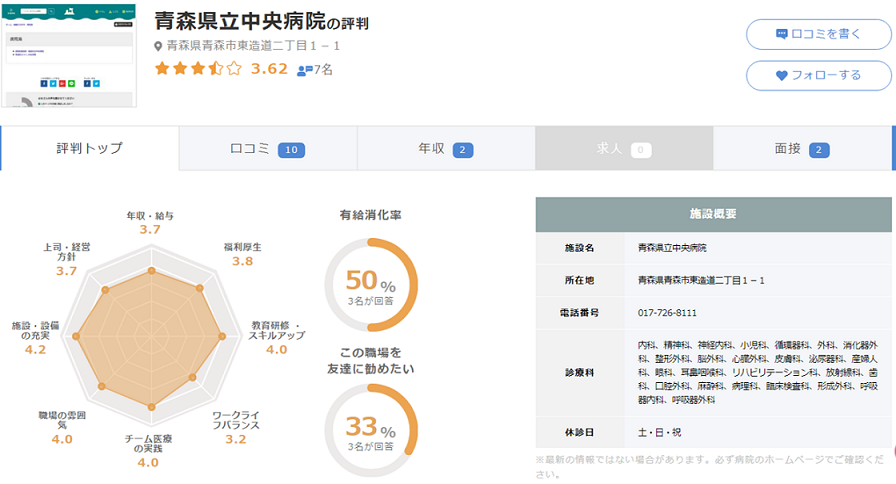Click the 口コミ count badge 10
Screen dimensions: 896x484
pyautogui.click(x=291, y=150)
